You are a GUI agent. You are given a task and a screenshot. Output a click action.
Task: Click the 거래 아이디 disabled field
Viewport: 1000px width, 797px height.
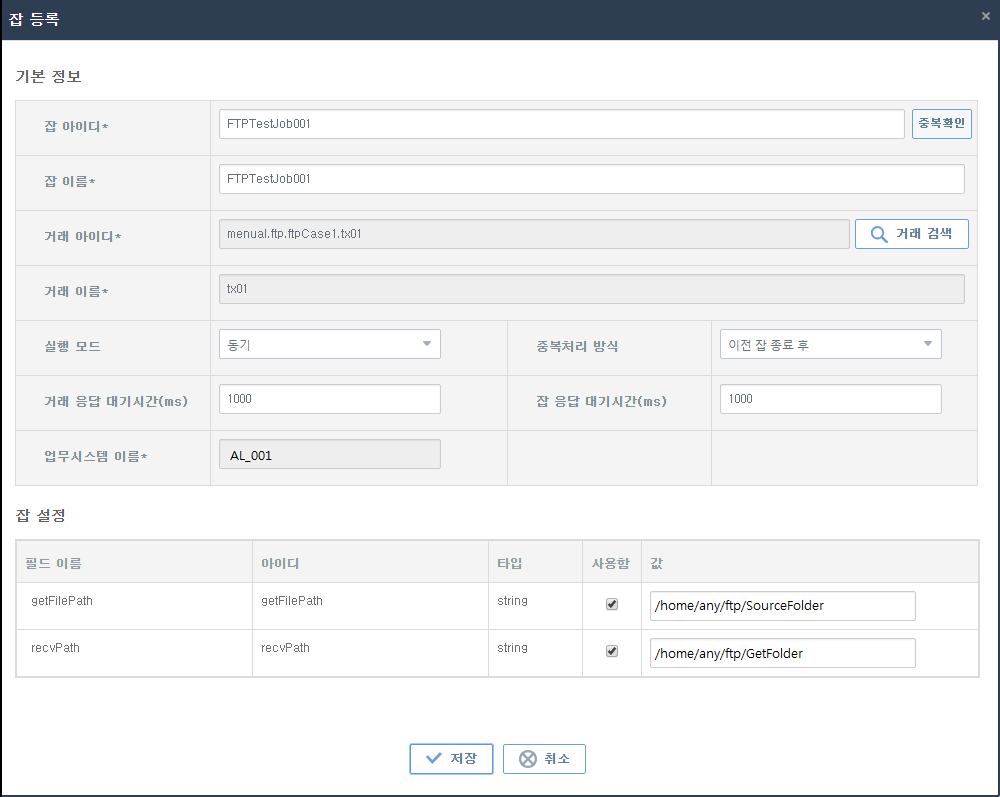point(533,234)
